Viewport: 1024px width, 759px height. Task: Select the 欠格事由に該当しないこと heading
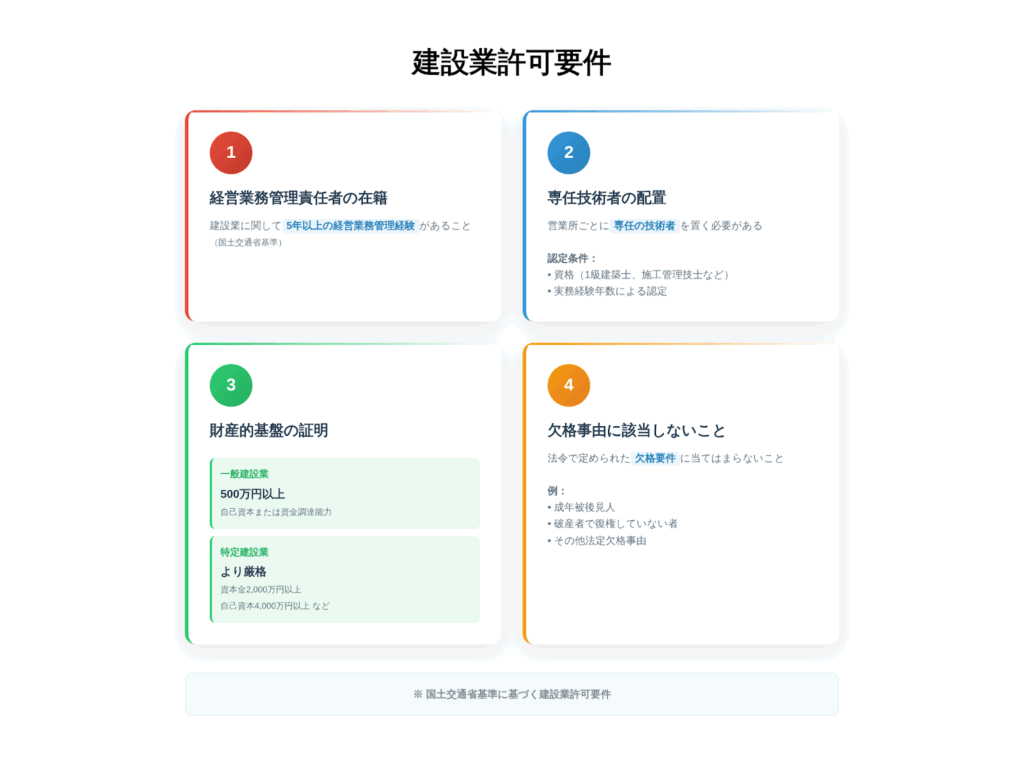coord(636,431)
